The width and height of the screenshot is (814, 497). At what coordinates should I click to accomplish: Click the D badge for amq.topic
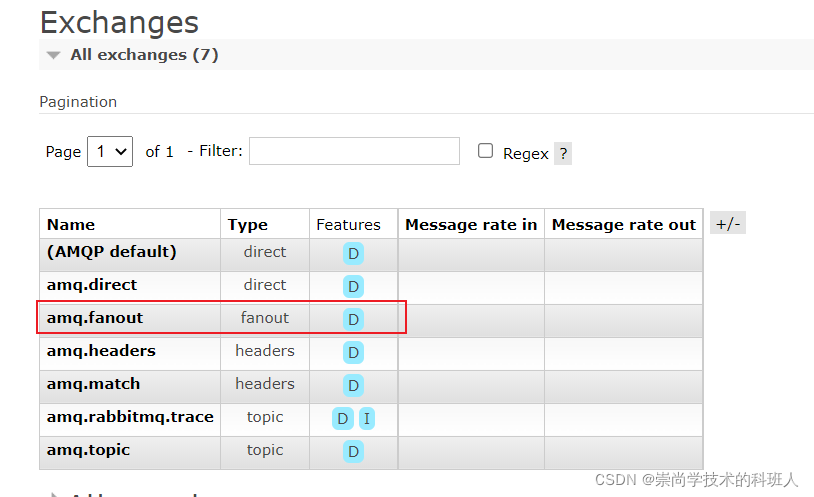point(354,452)
